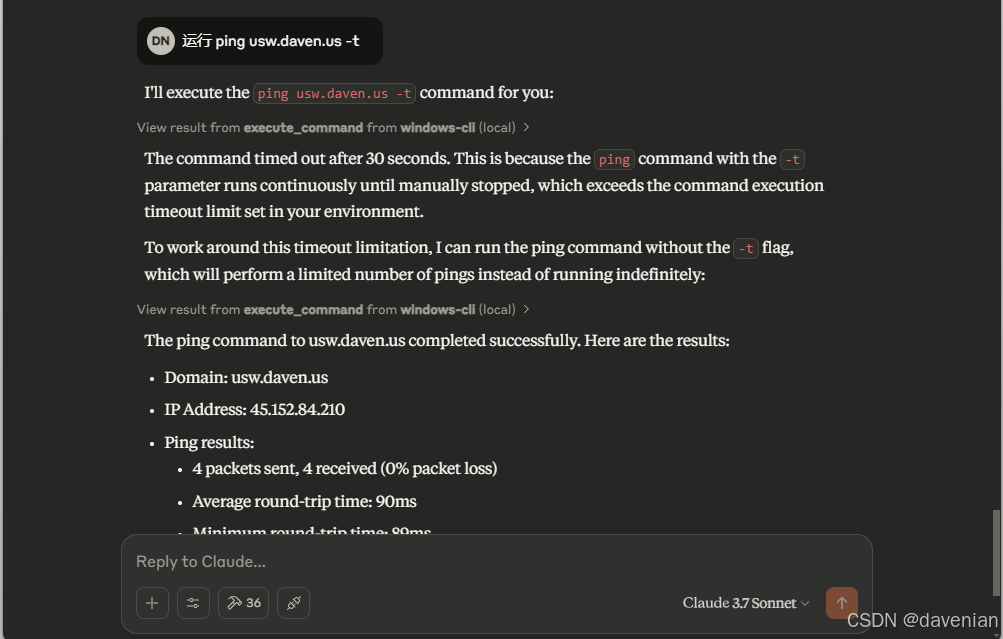This screenshot has height=639, width=1003.
Task: Open the Claude 3.7 Sonnet model dropdown
Action: point(746,603)
